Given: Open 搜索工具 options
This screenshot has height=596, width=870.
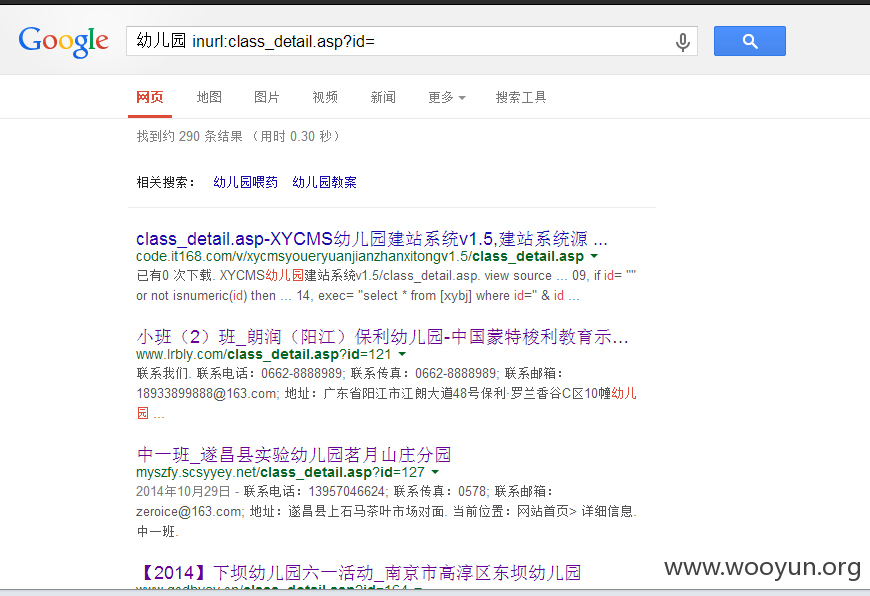Looking at the screenshot, I should (520, 98).
